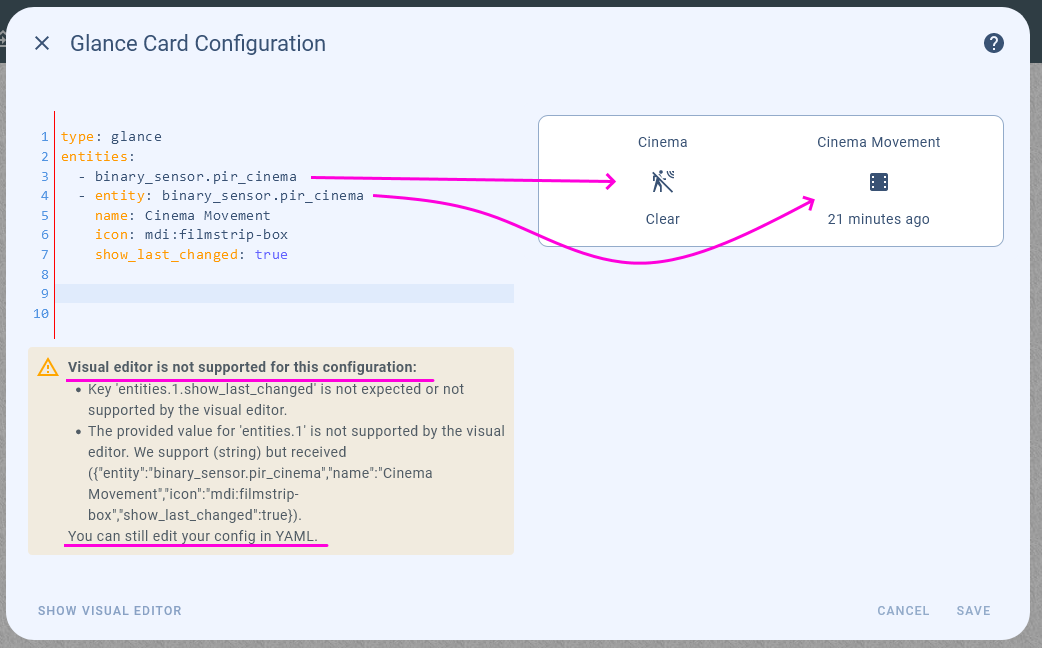Switch to Show Visual Editor
Viewport: 1042px width, 648px height.
[x=110, y=610]
